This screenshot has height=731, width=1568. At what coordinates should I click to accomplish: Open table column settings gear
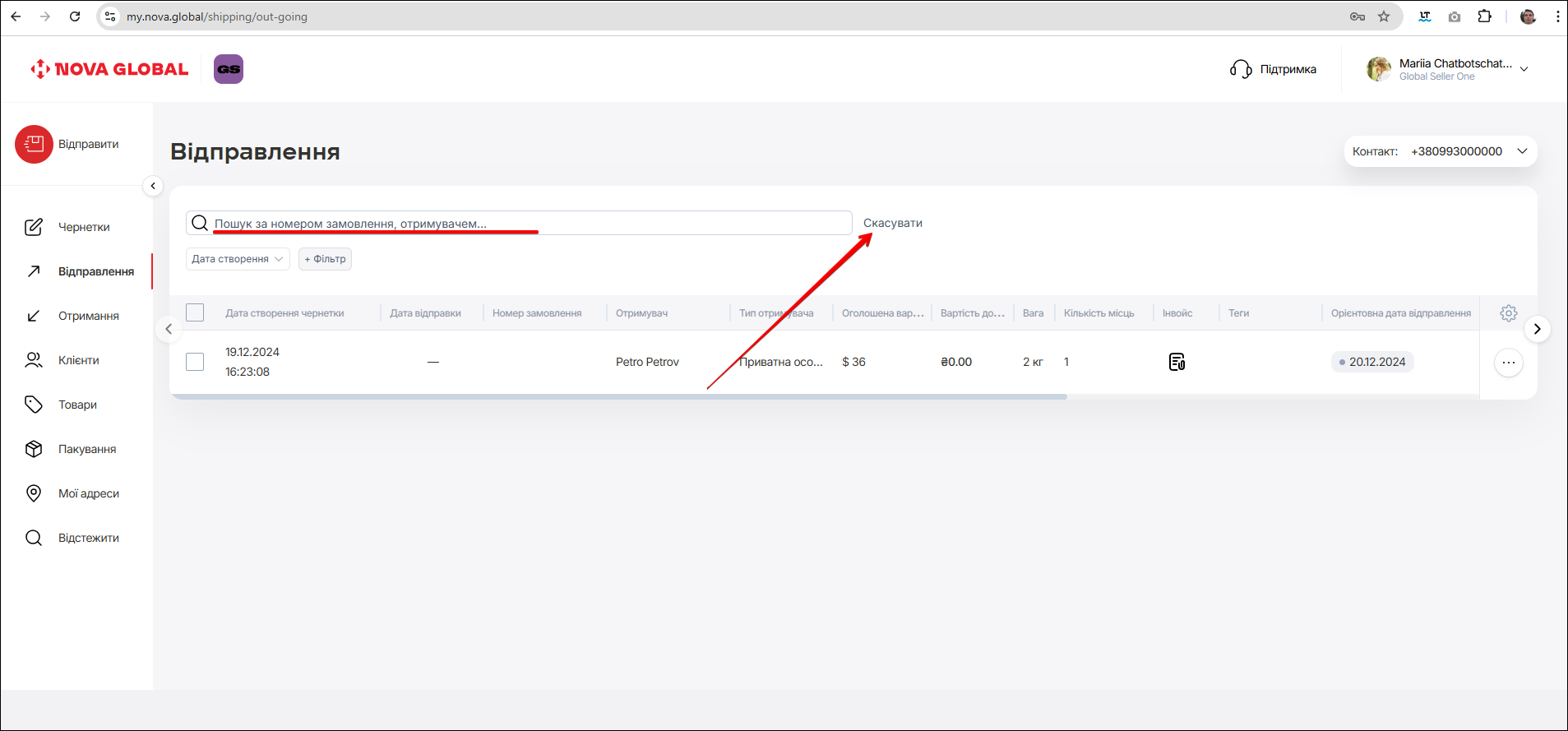[x=1508, y=313]
